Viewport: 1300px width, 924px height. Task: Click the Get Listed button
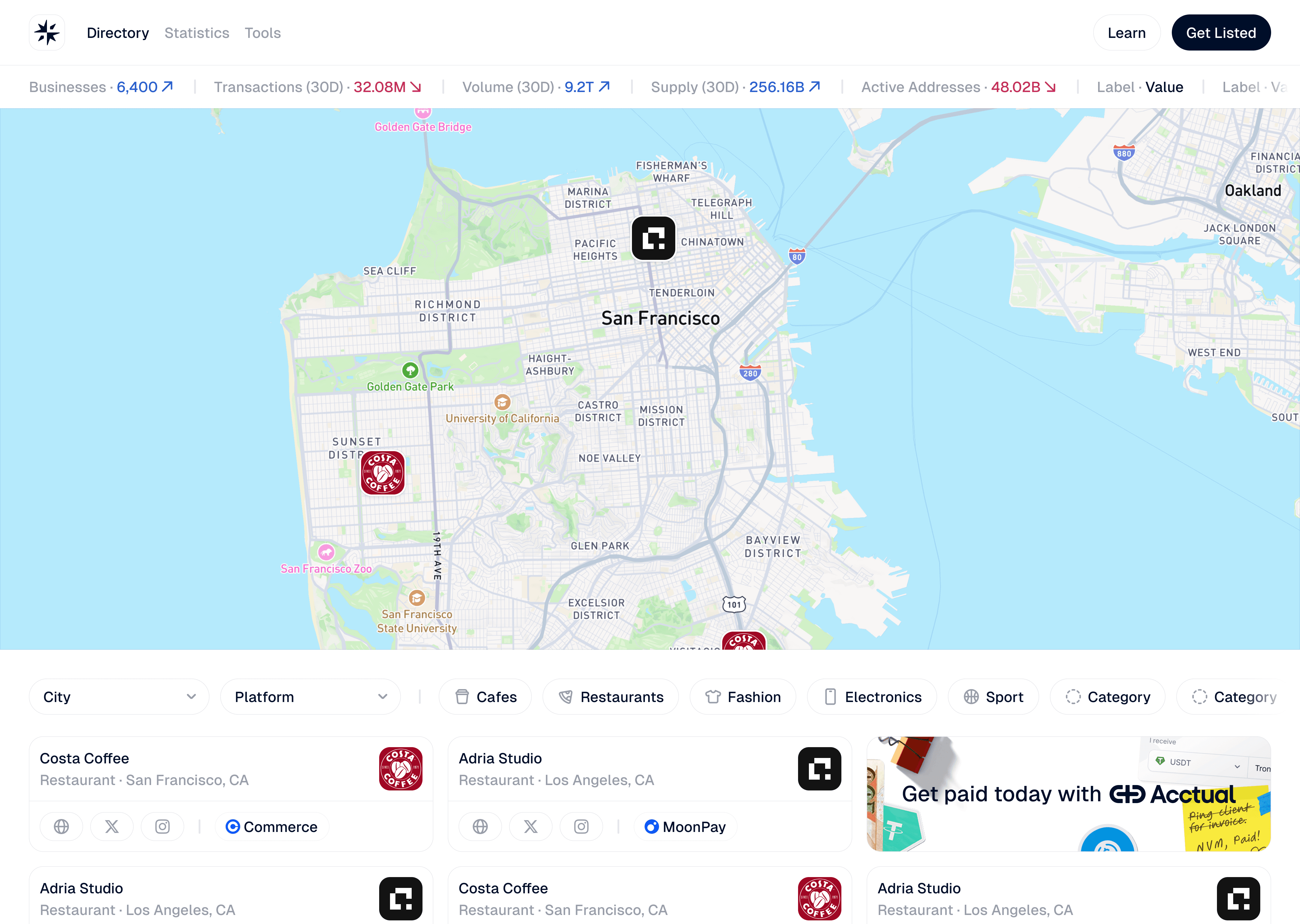1221,32
